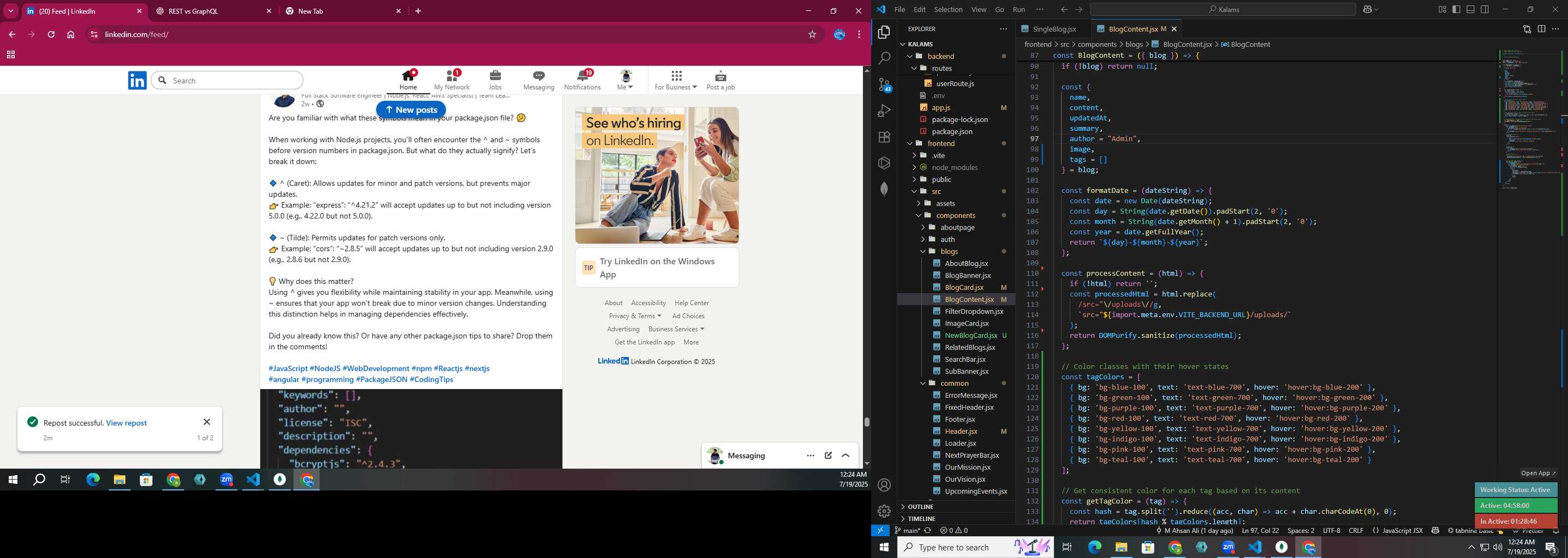Open the Me dropdown on LinkedIn
The height and width of the screenshot is (558, 1568).
click(626, 80)
